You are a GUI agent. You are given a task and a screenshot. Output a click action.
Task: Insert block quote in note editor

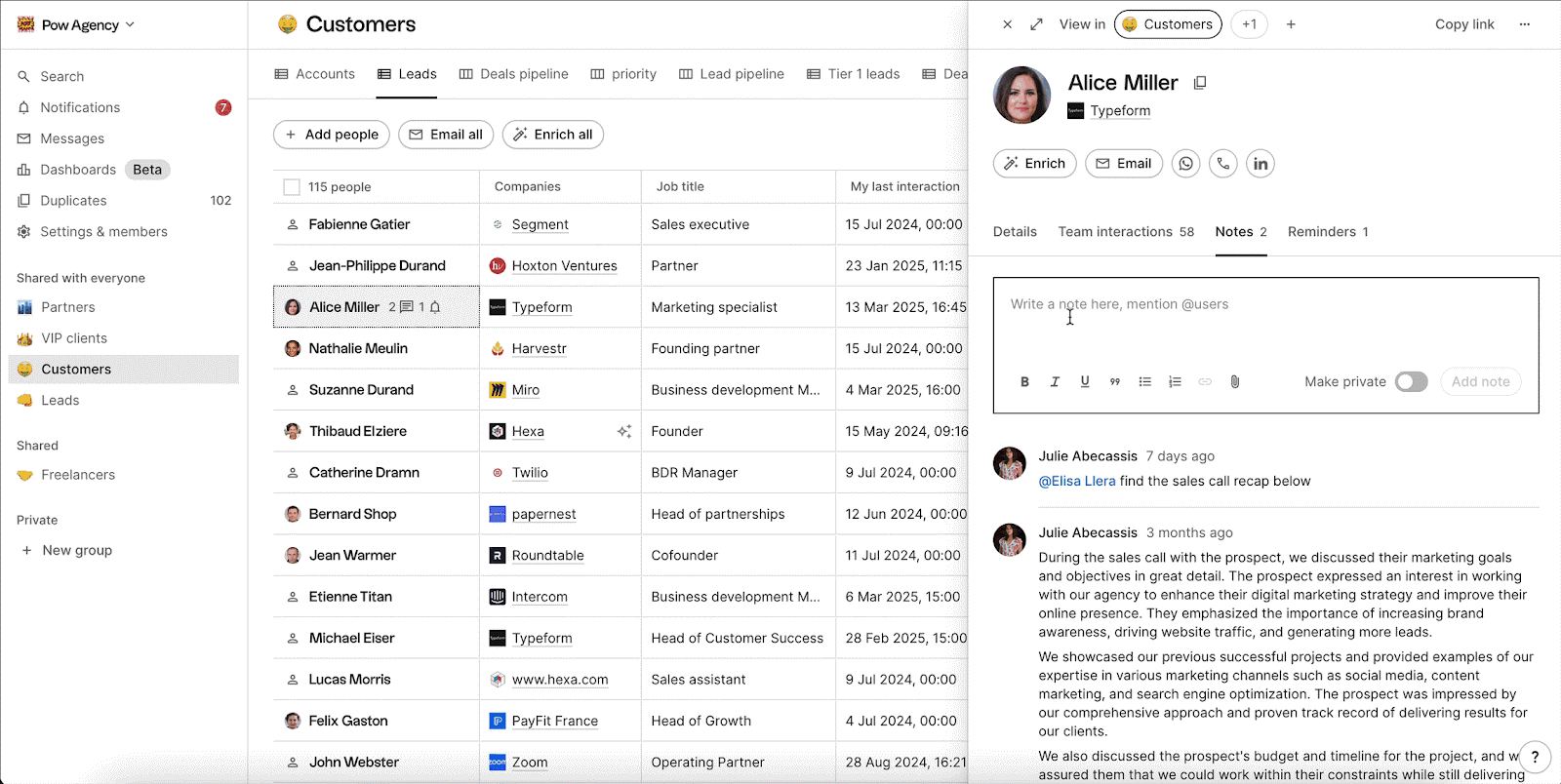(1115, 382)
